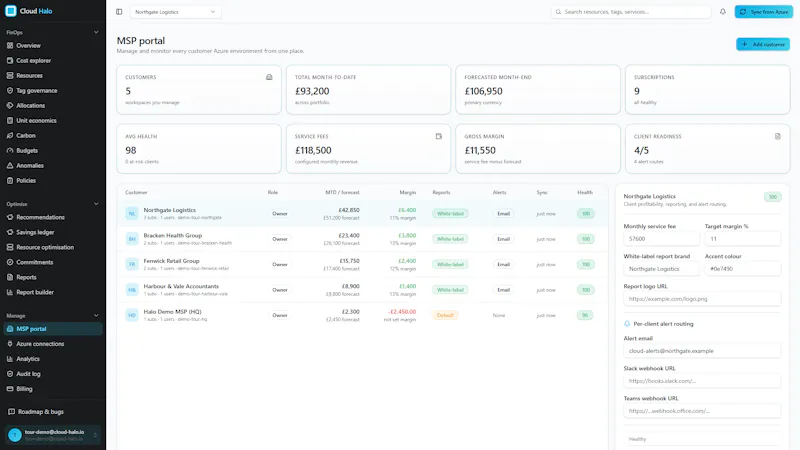Expand the tour-demo account menu

[53, 435]
